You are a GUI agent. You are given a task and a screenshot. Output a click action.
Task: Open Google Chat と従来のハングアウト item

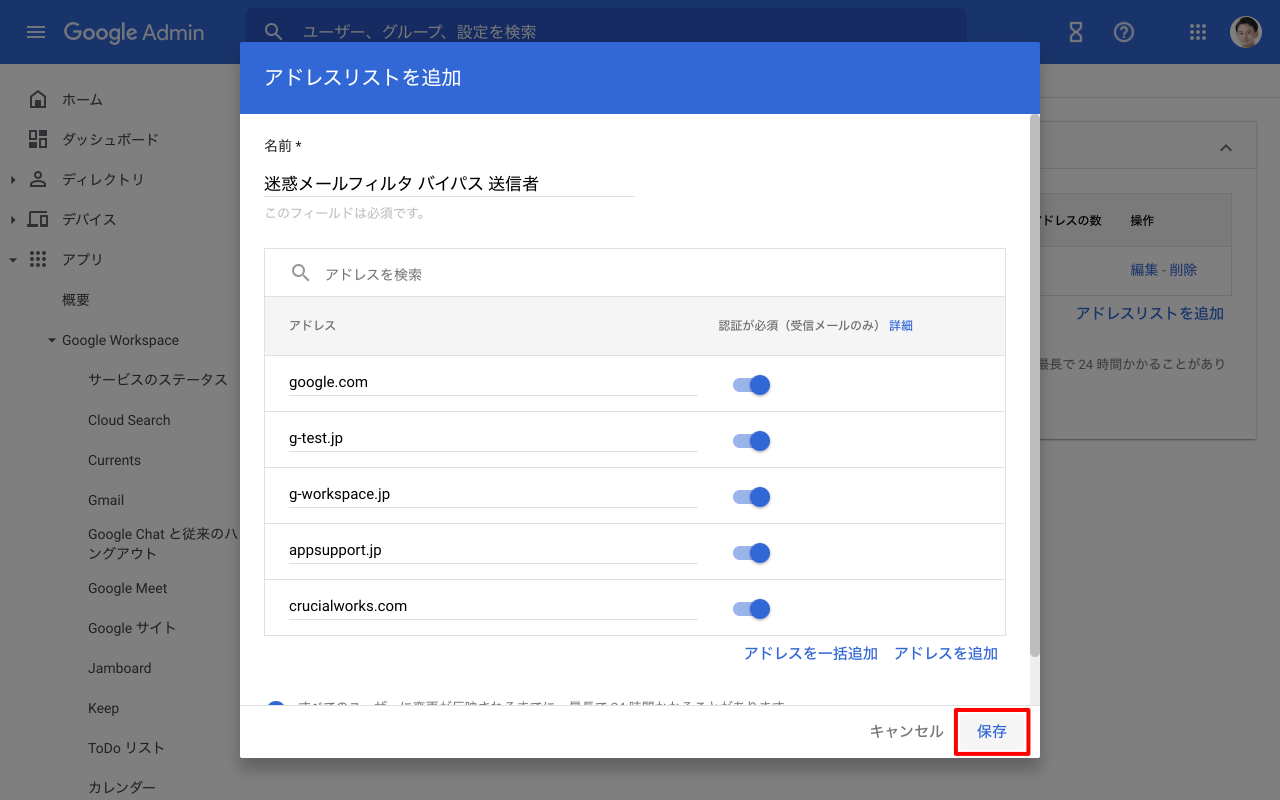[162, 544]
